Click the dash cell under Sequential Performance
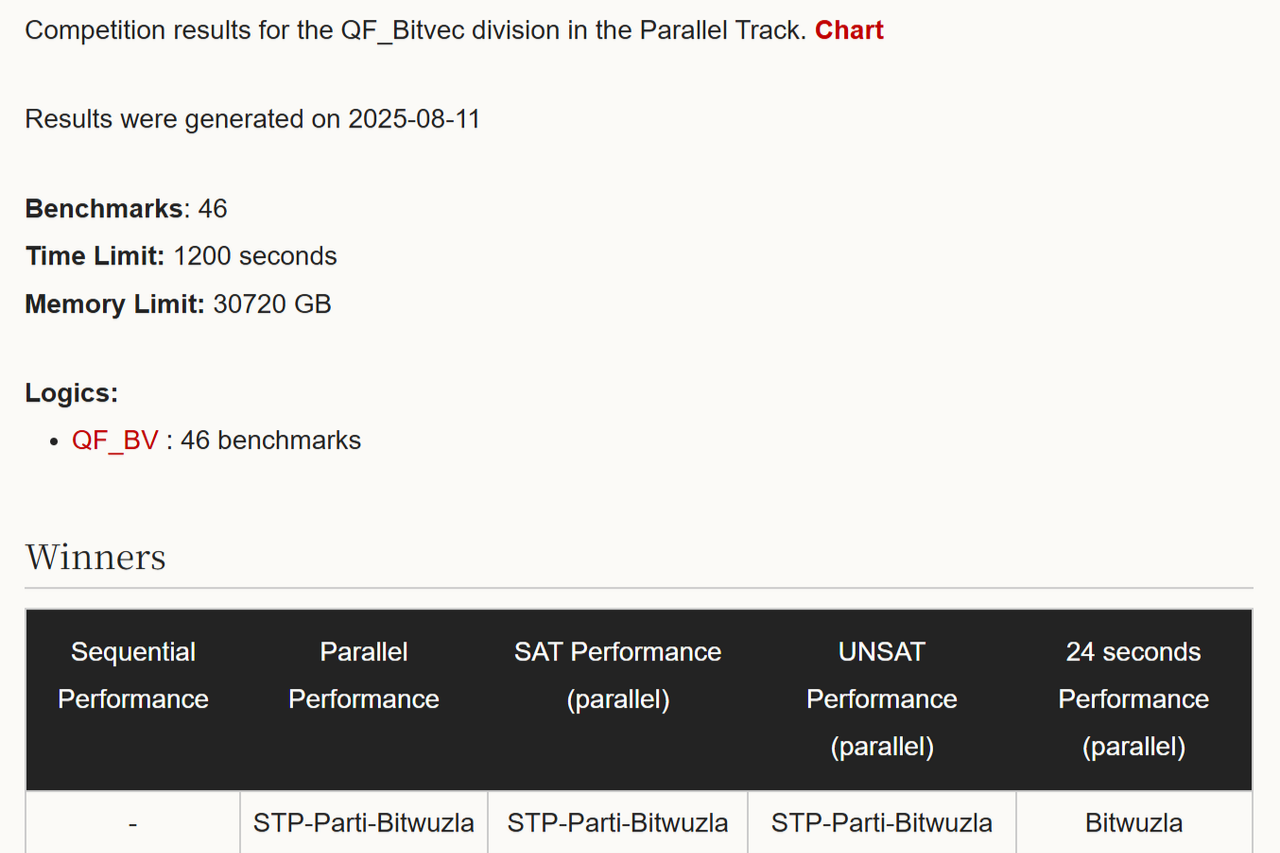 (133, 824)
